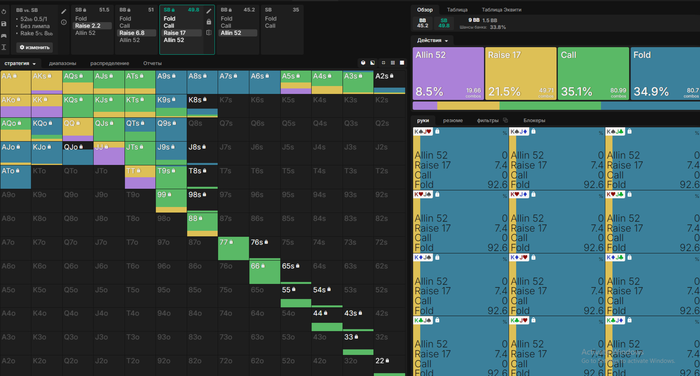
Task: Click Call in the SB 35 node
Action: coord(270,26)
